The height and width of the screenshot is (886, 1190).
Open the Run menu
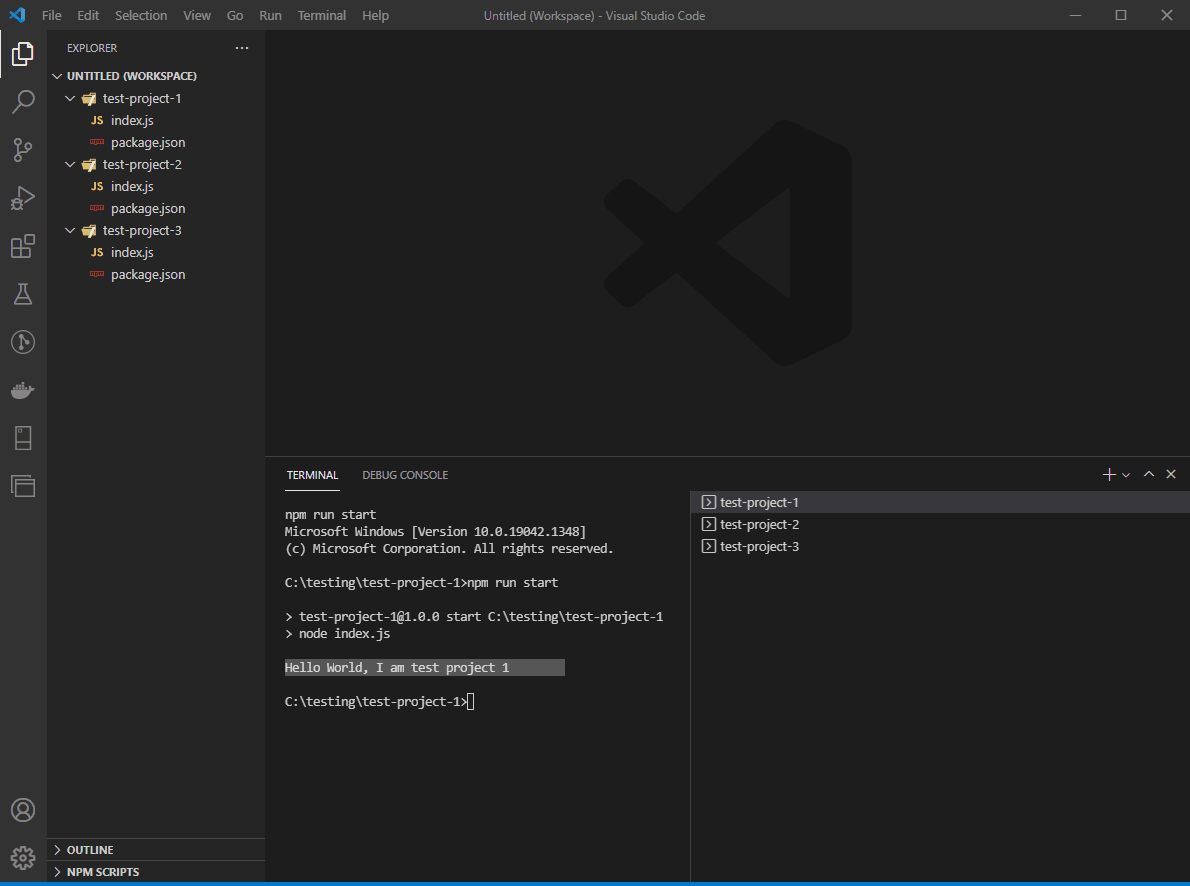270,15
